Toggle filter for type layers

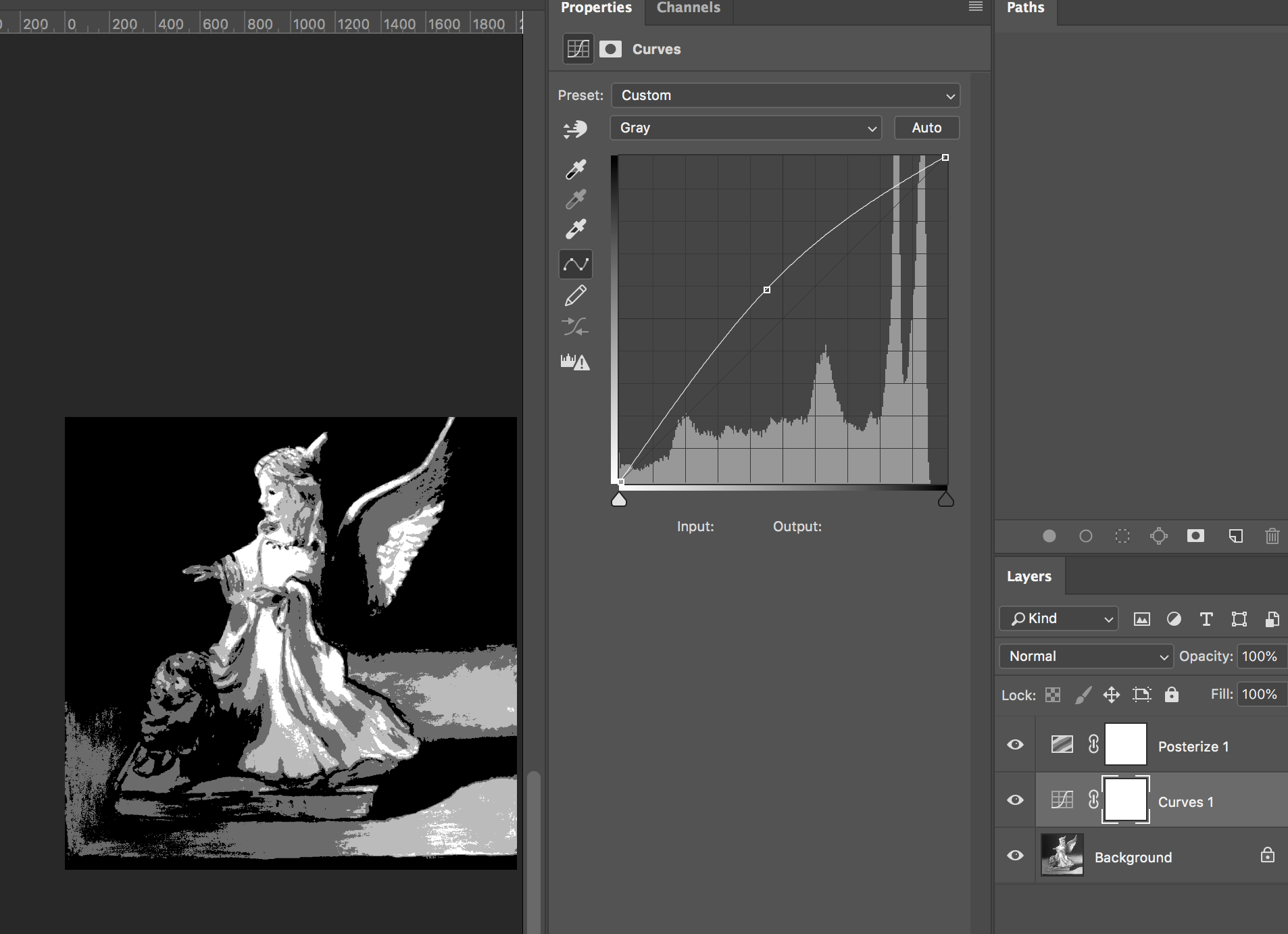tap(1206, 619)
